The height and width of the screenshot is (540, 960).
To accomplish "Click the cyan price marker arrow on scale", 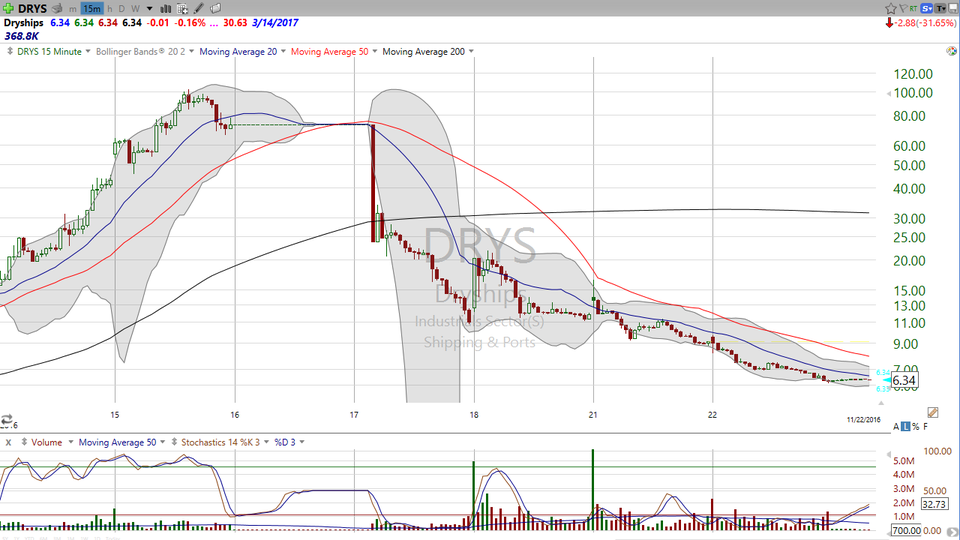I will (886, 380).
